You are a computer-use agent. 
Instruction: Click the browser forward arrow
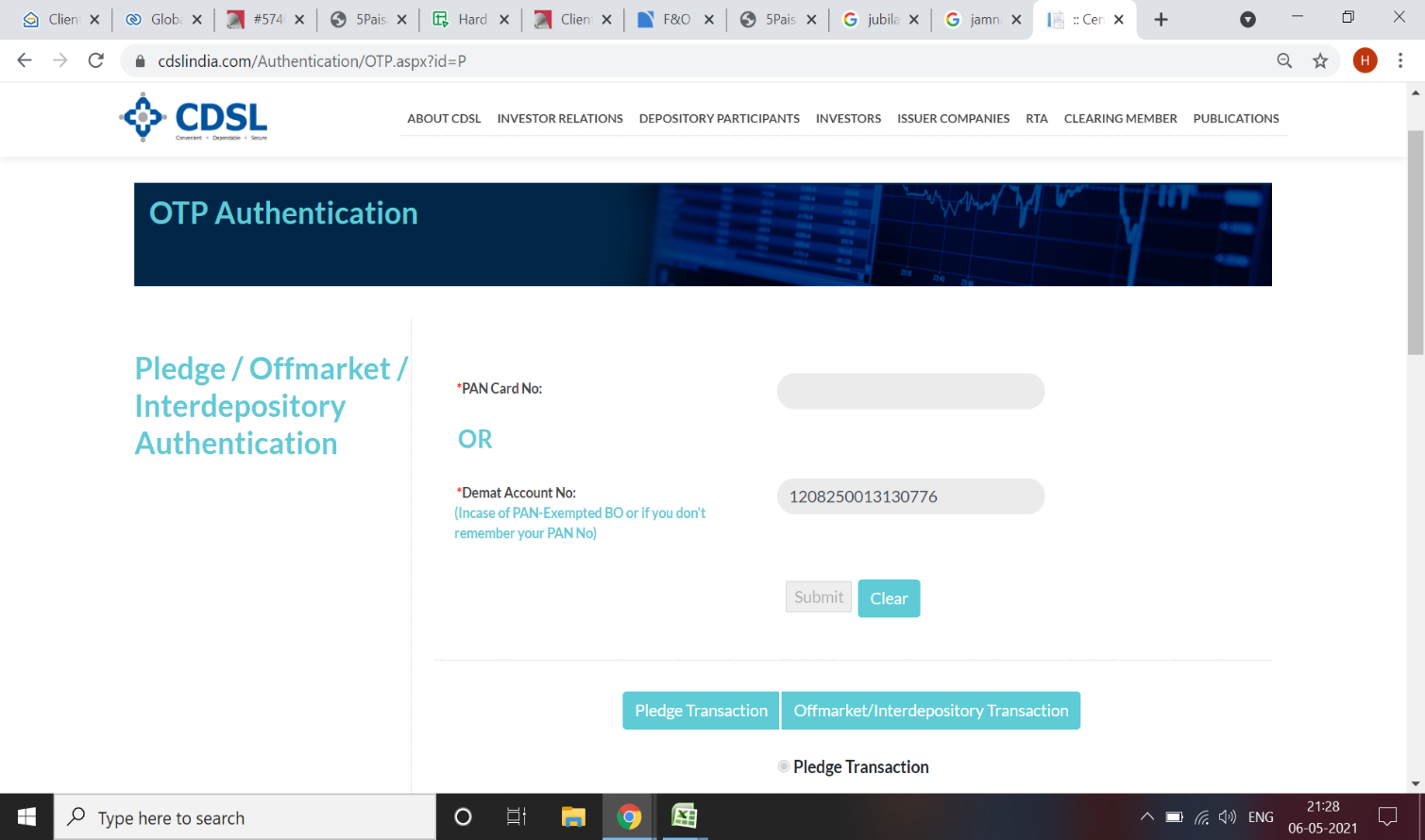[x=60, y=60]
